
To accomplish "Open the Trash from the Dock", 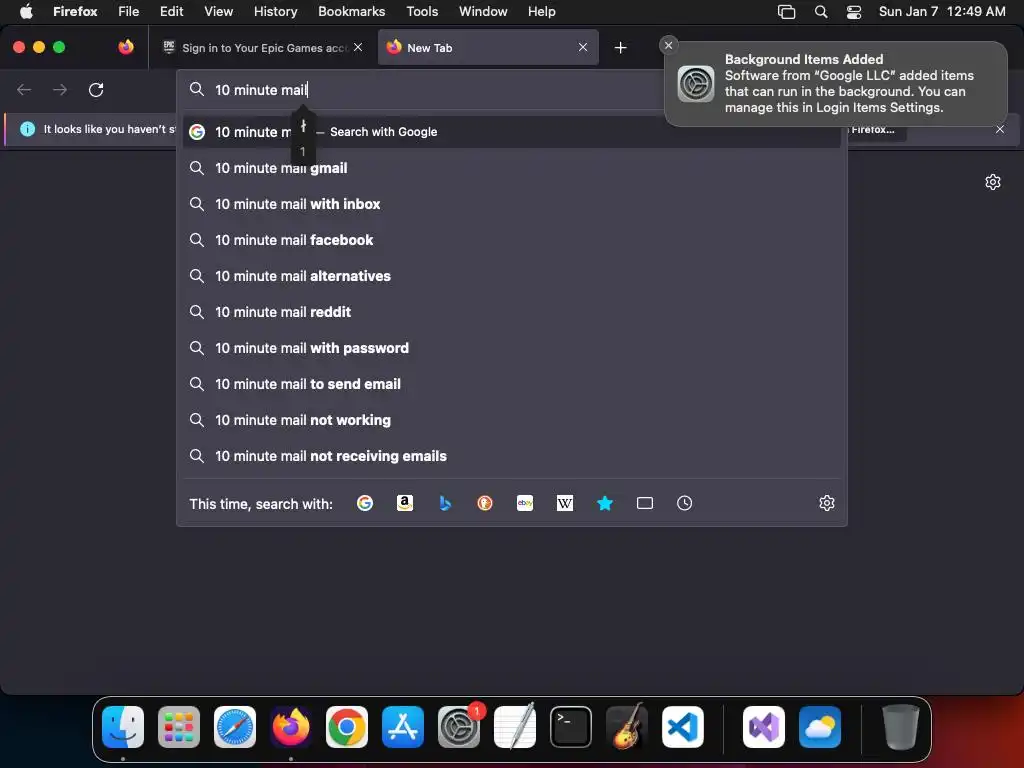I will tap(901, 727).
